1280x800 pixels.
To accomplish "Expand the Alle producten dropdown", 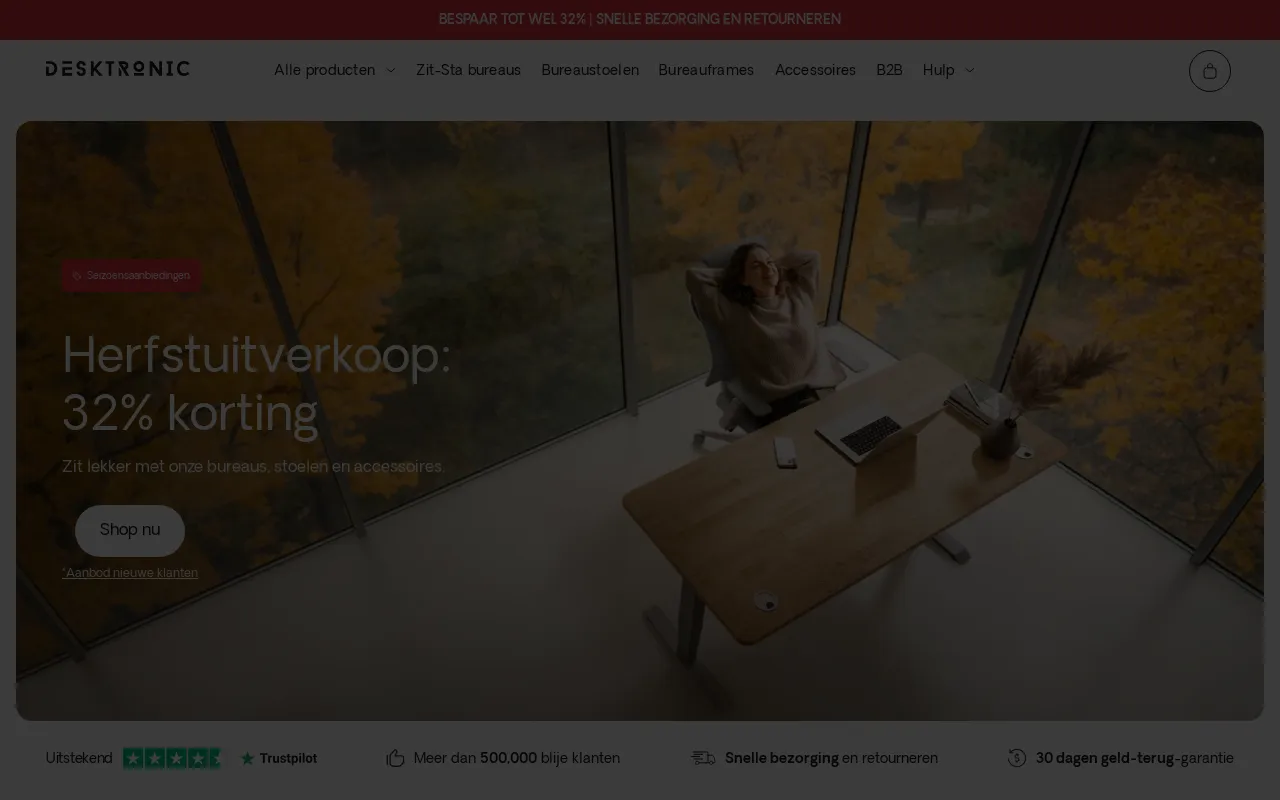I will coord(334,70).
